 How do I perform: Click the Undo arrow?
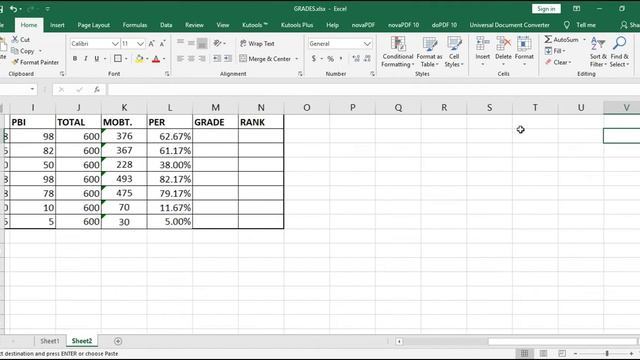point(13,9)
